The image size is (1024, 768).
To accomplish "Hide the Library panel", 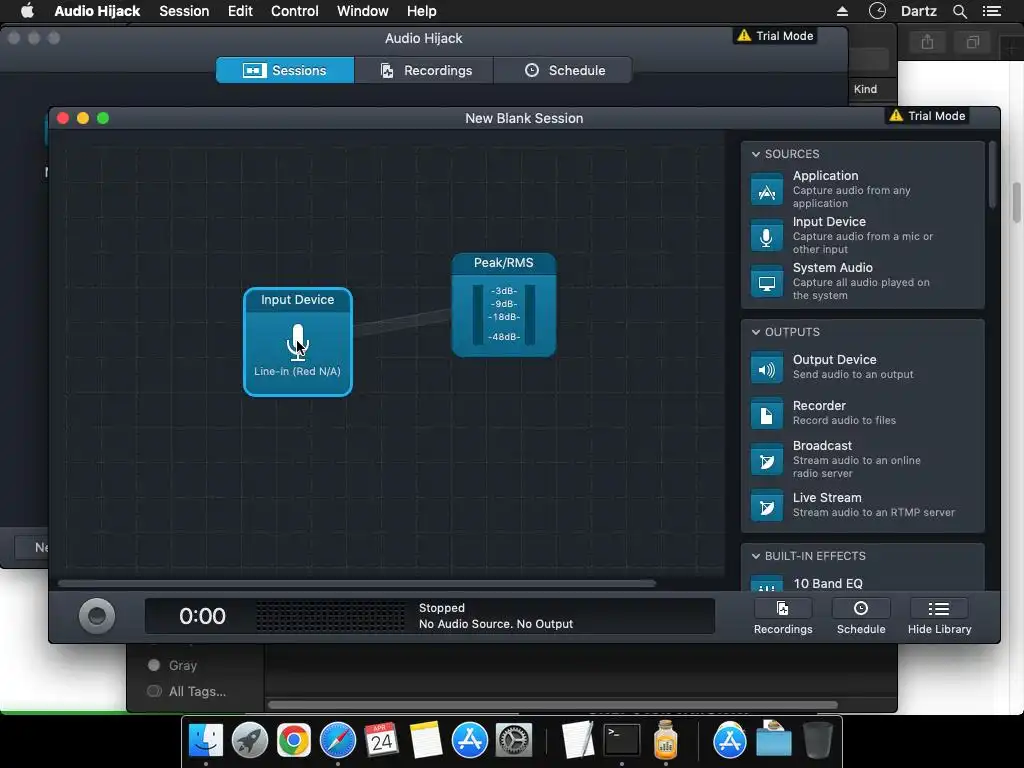I will 939,616.
